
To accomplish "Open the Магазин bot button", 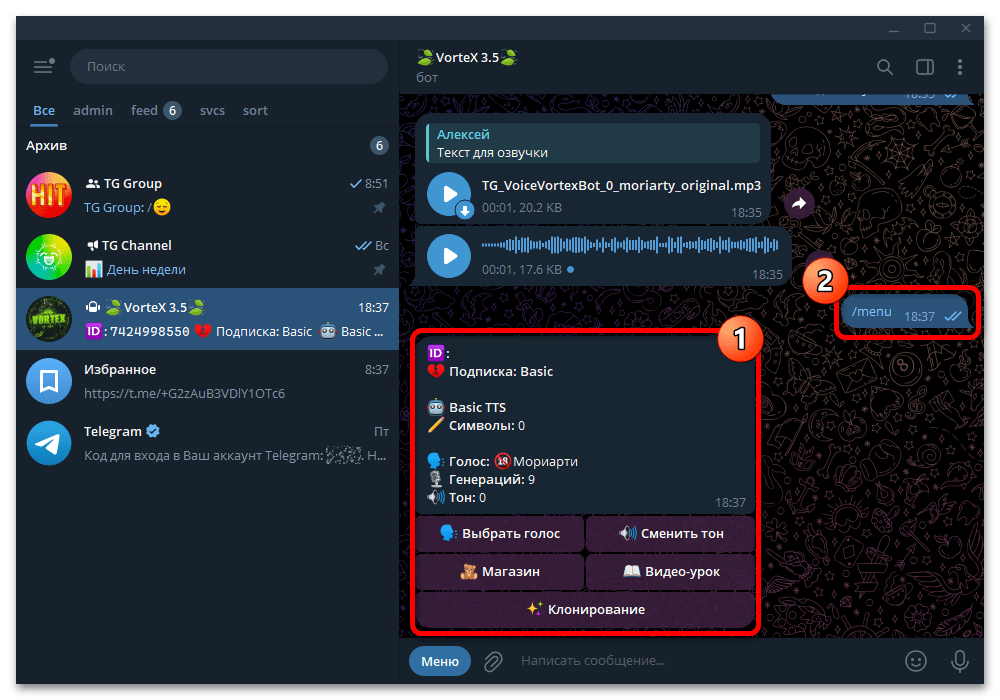I will coord(500,571).
